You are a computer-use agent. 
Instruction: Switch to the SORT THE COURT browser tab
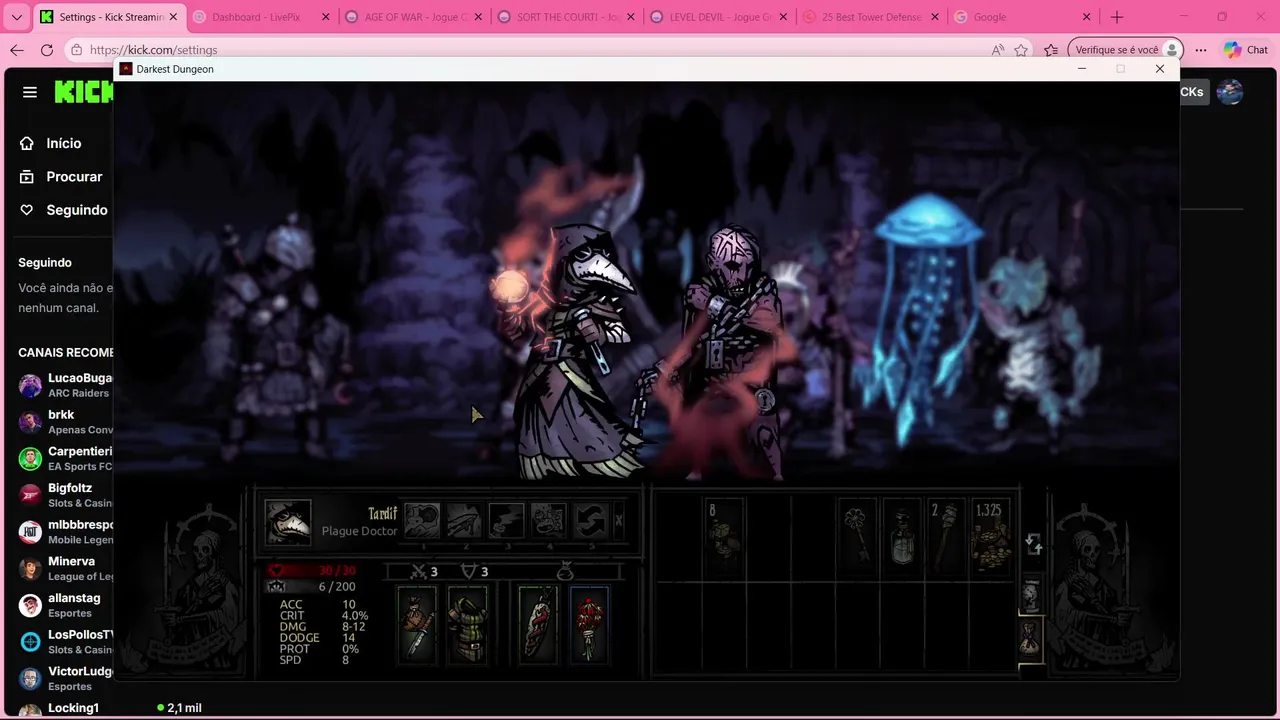567,17
